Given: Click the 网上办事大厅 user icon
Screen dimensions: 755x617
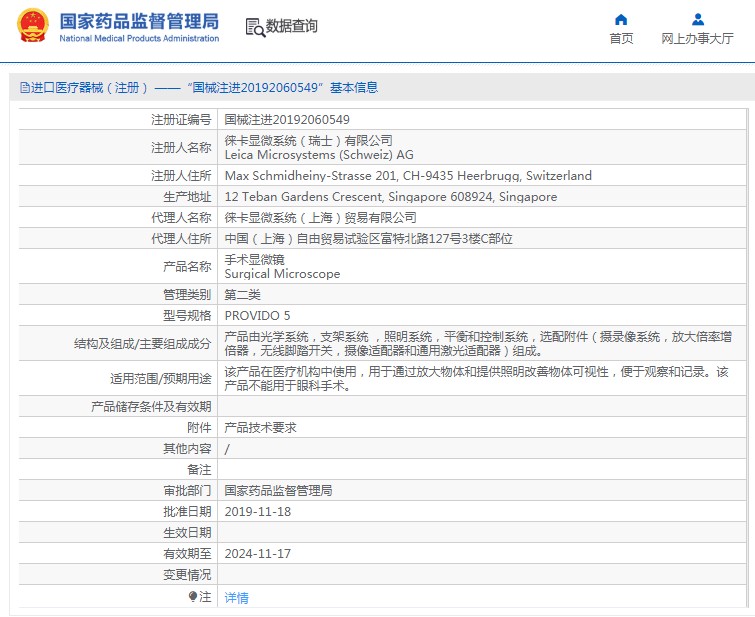Looking at the screenshot, I should pos(698,19).
